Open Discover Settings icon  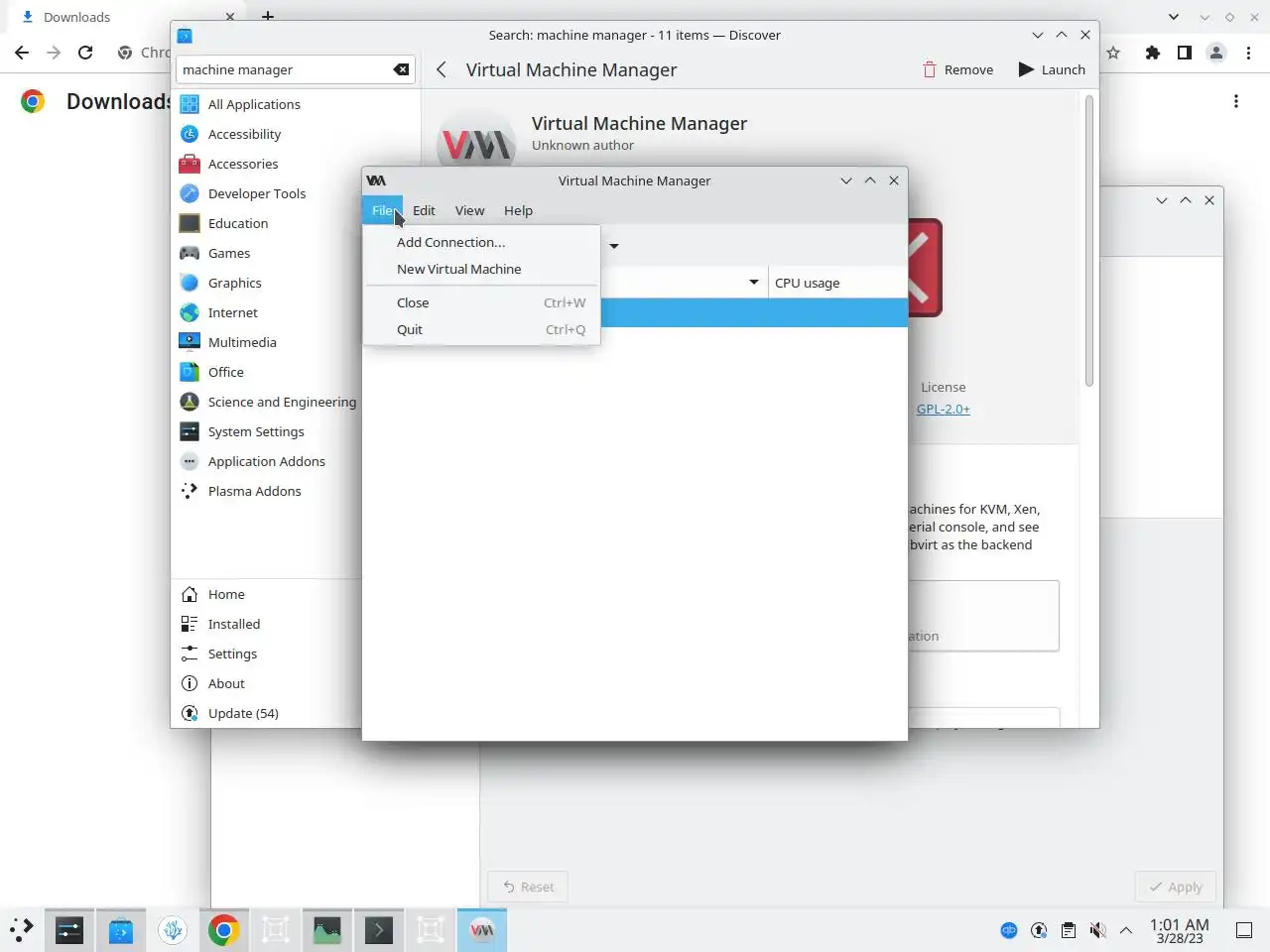pos(190,654)
